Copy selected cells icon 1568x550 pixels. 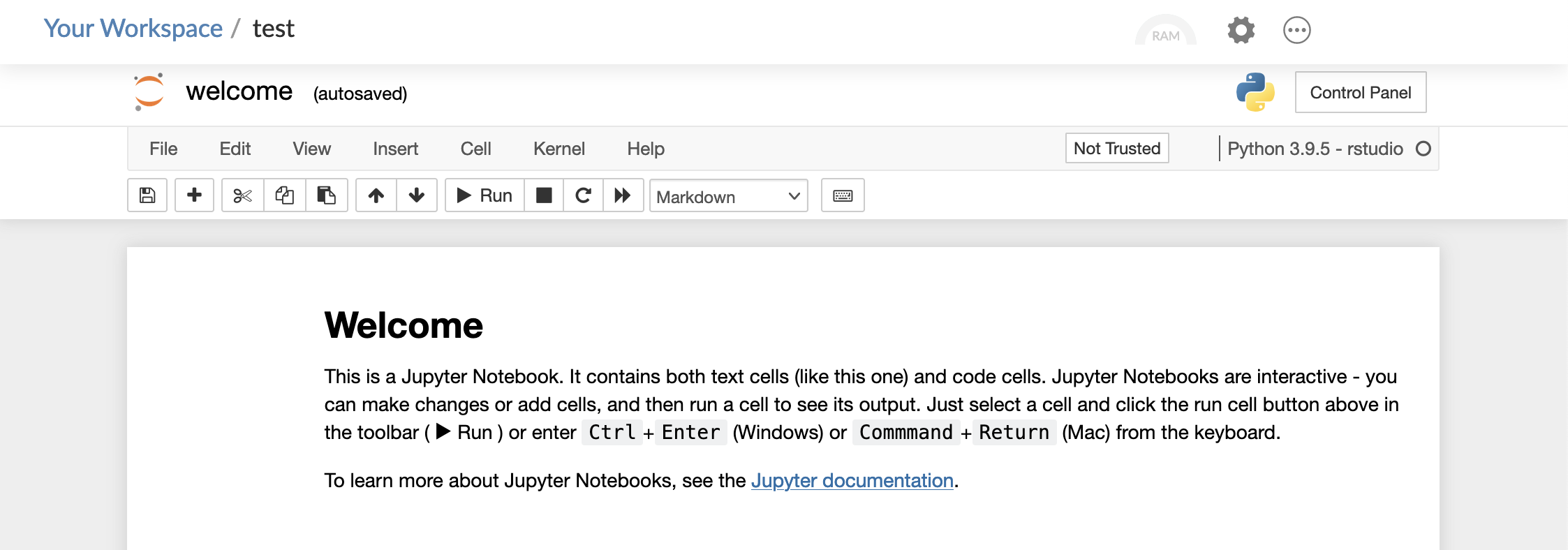[x=284, y=195]
